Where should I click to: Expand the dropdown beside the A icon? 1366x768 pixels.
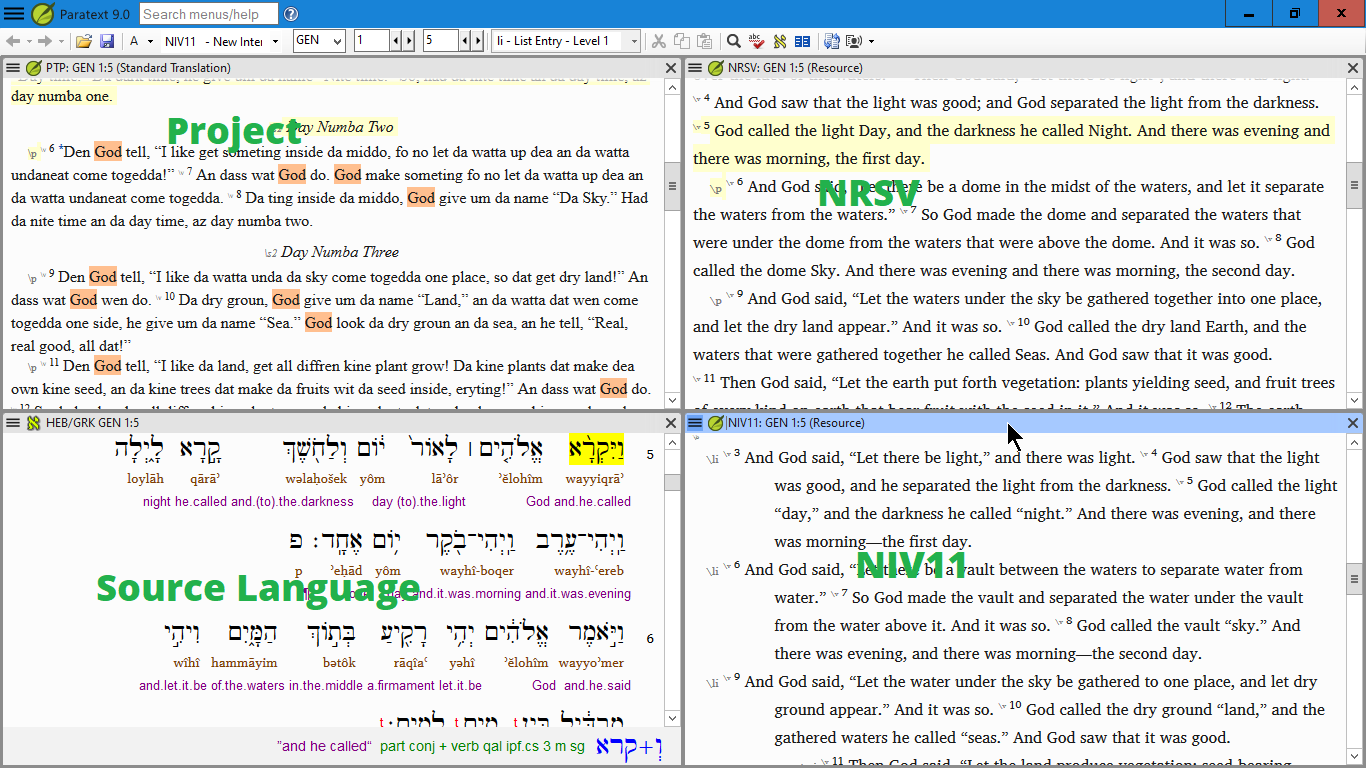point(150,41)
